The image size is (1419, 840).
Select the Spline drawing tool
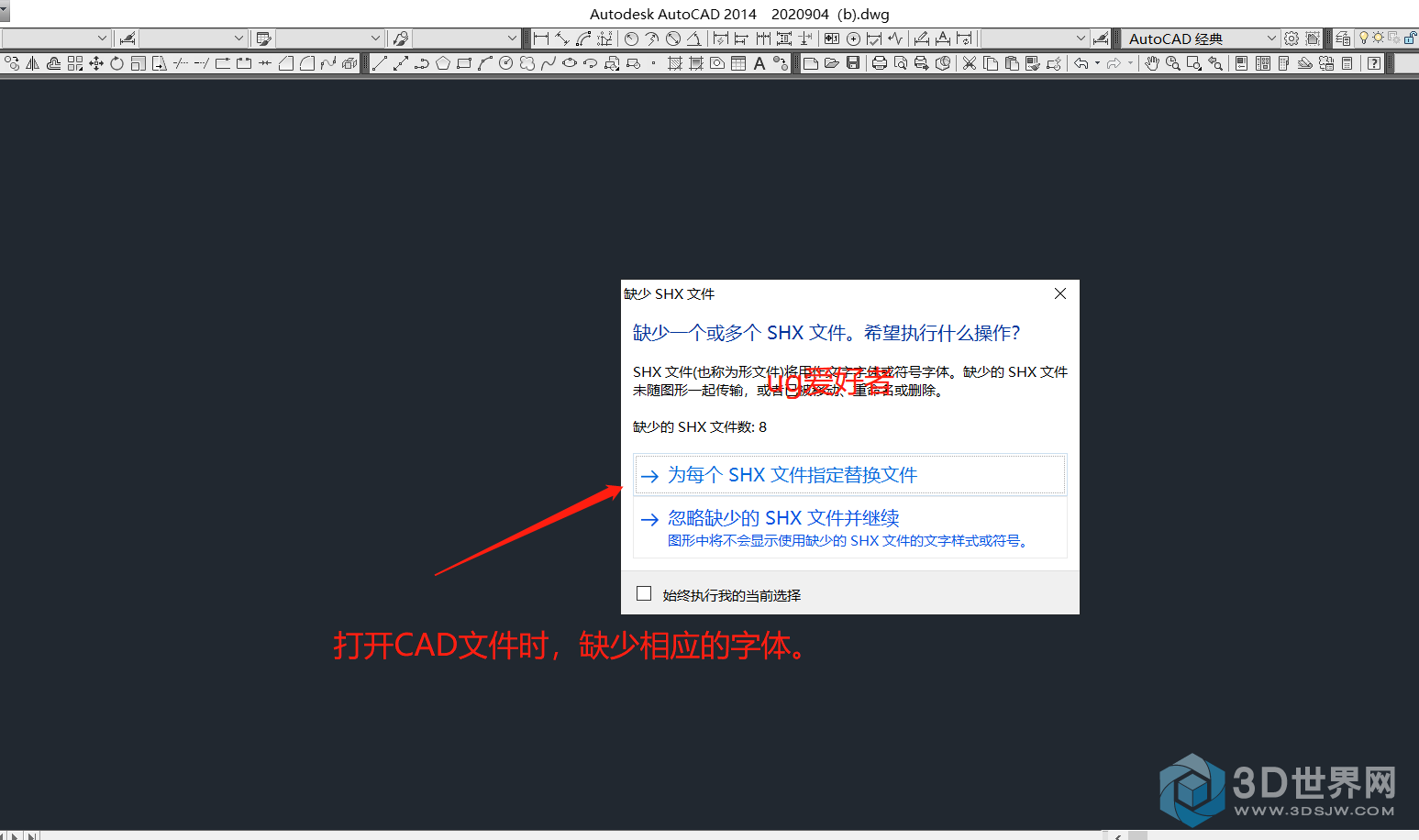coord(548,63)
